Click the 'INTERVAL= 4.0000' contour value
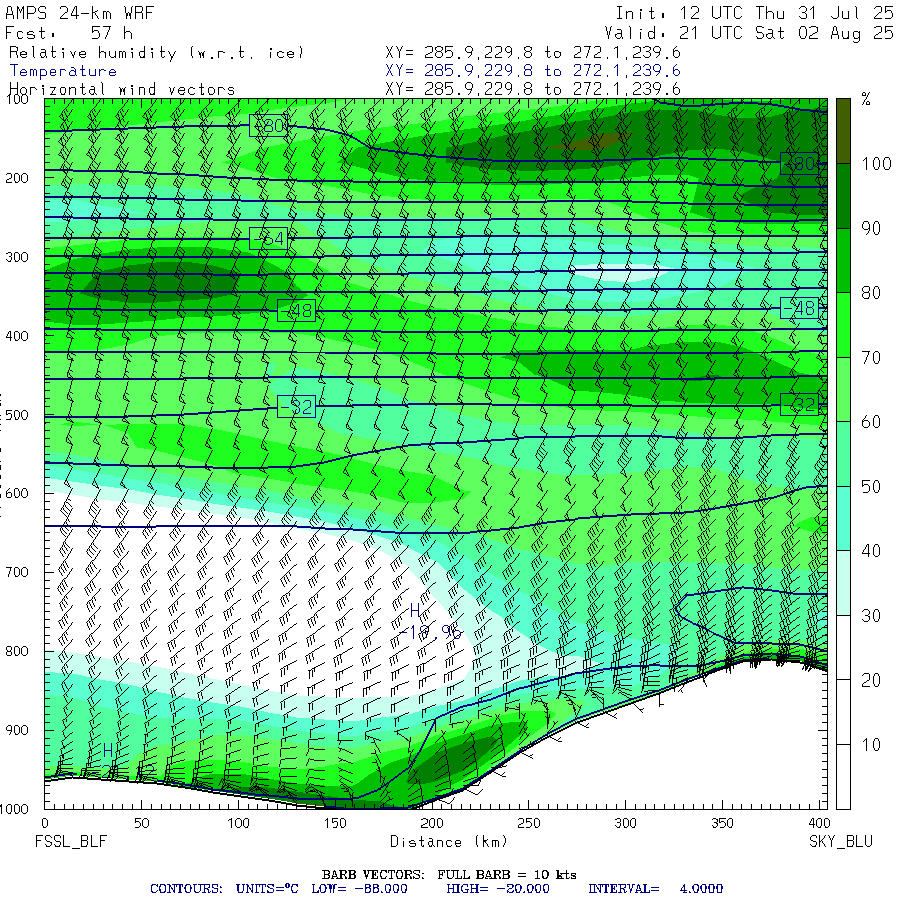This screenshot has height=900, width=900. pyautogui.click(x=655, y=889)
